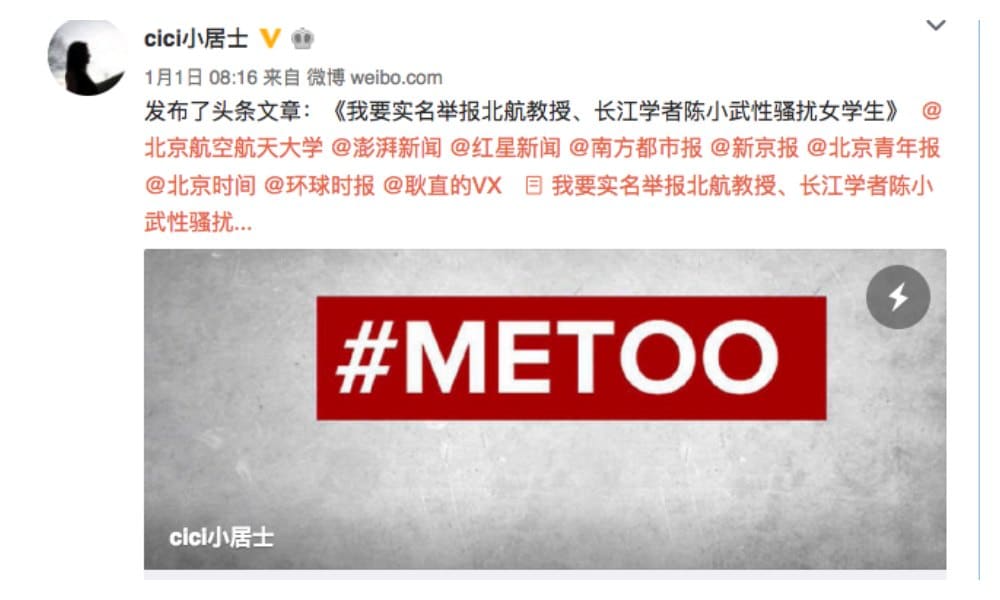
Task: Open the @北京青年报 mention
Action: [x=873, y=148]
